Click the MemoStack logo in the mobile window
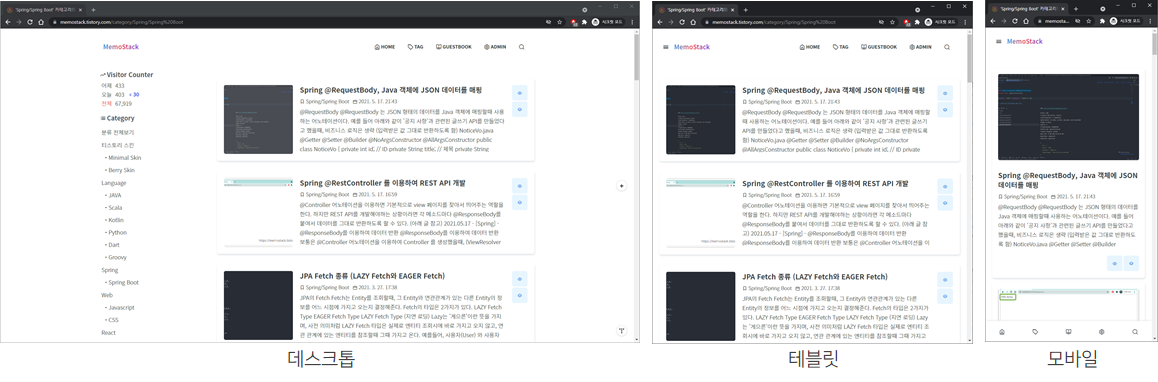 (x=1024, y=41)
